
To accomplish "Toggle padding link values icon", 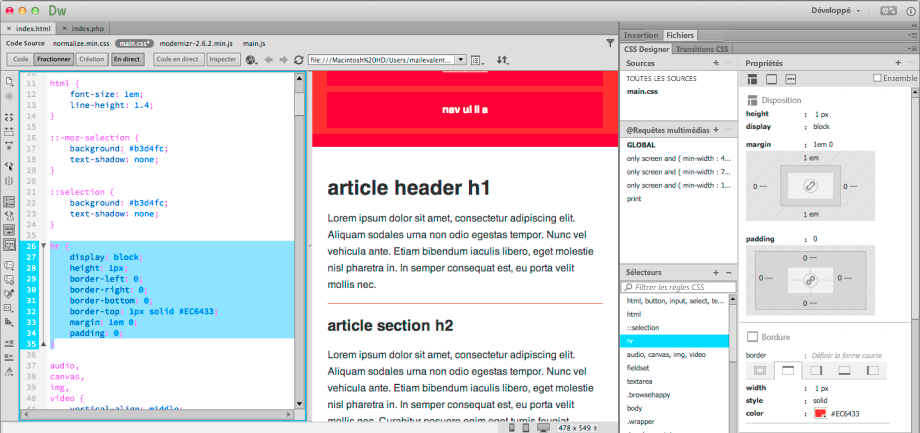I will 810,280.
